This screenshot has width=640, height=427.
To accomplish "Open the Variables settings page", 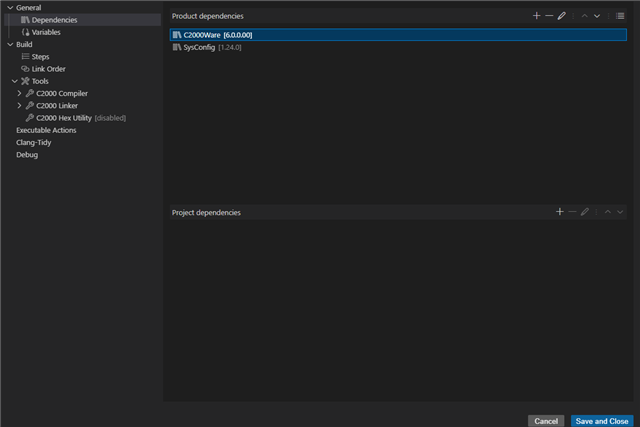I will (x=46, y=32).
